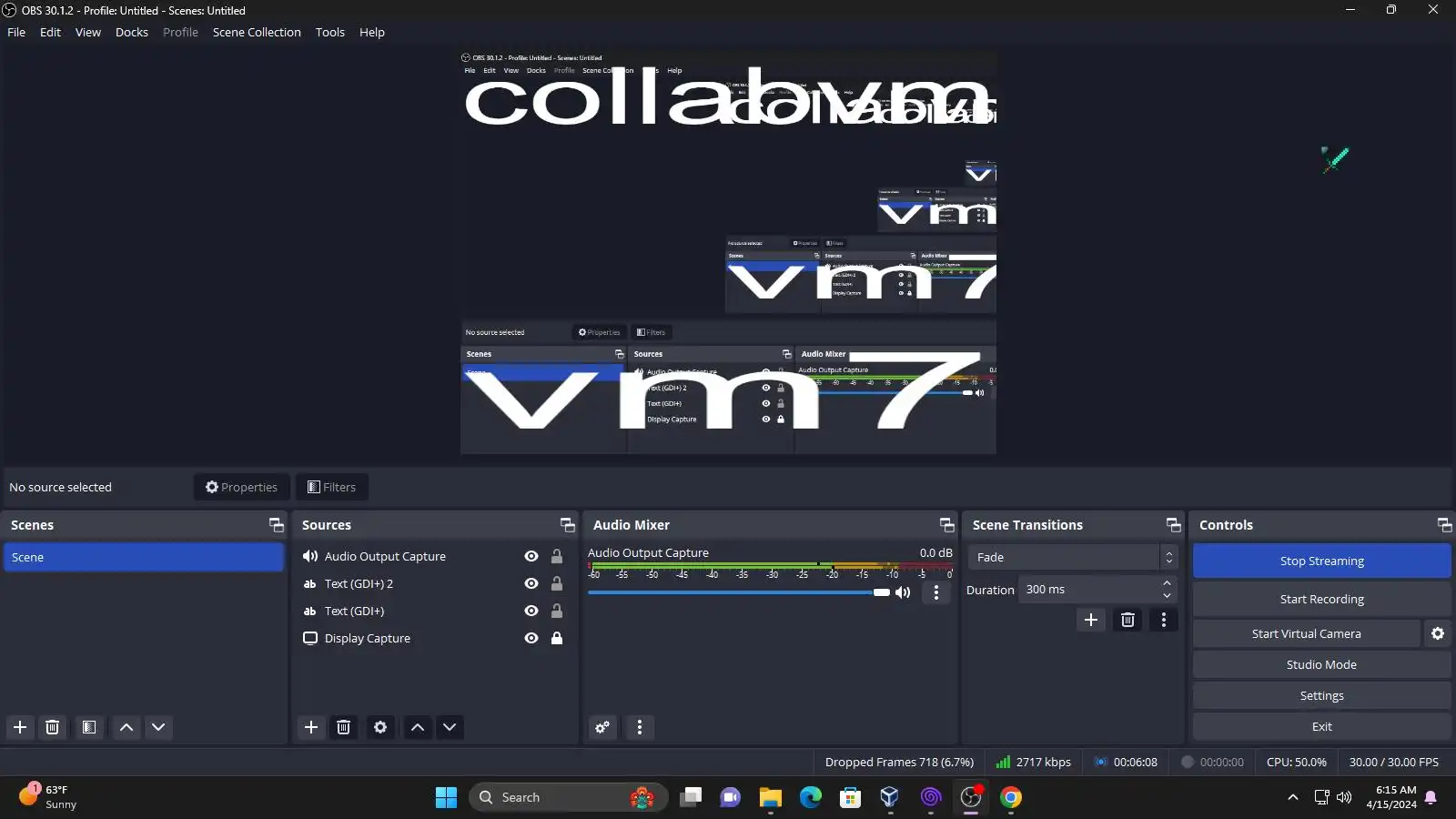Remove selected source with trash icon
Viewport: 1456px width, 819px height.
point(343,727)
